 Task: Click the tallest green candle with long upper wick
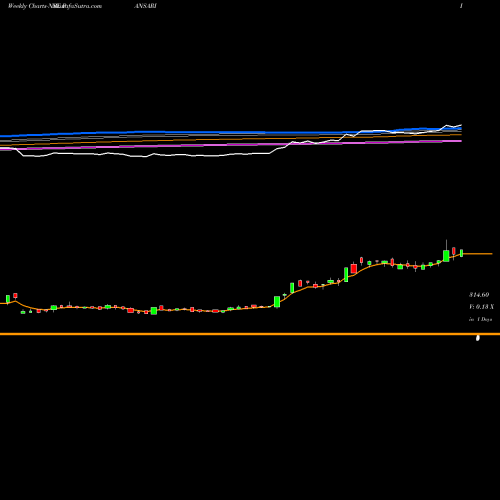click(446, 251)
